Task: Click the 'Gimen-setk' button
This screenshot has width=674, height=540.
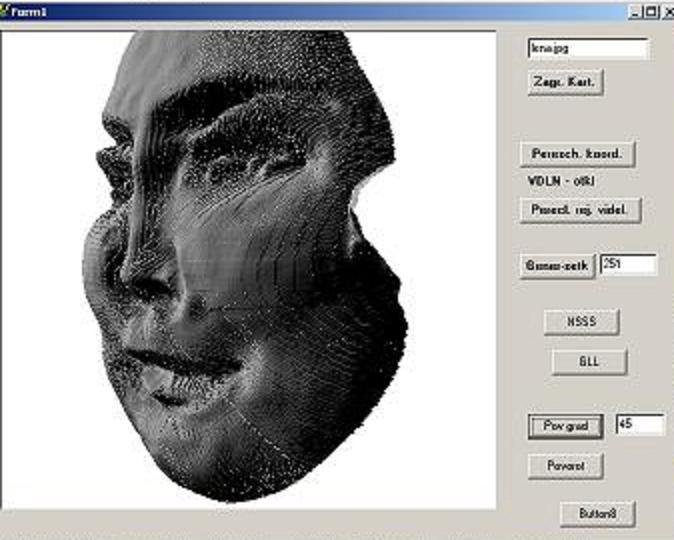Action: [x=557, y=266]
